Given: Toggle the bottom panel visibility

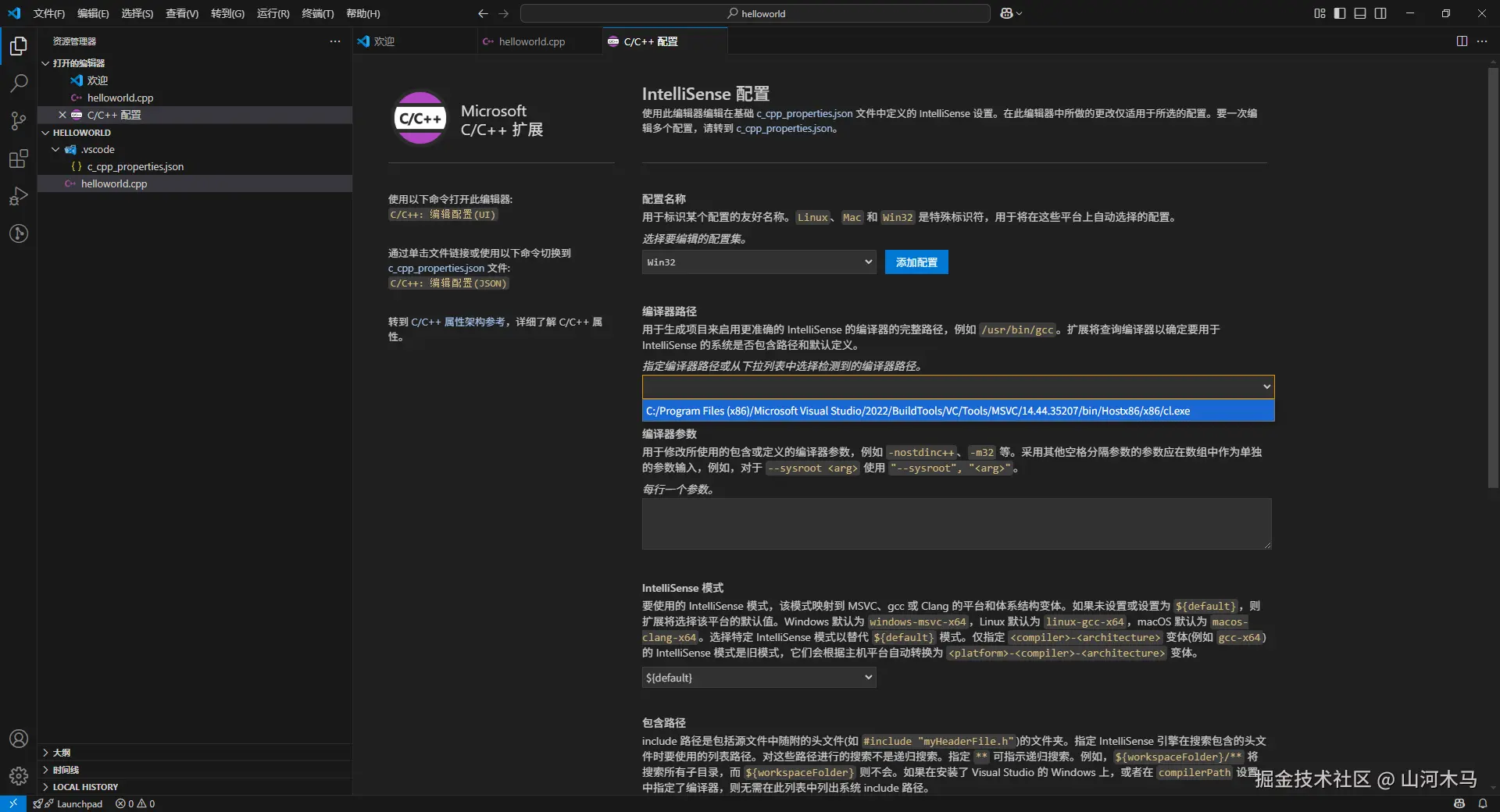Looking at the screenshot, I should tap(1360, 13).
